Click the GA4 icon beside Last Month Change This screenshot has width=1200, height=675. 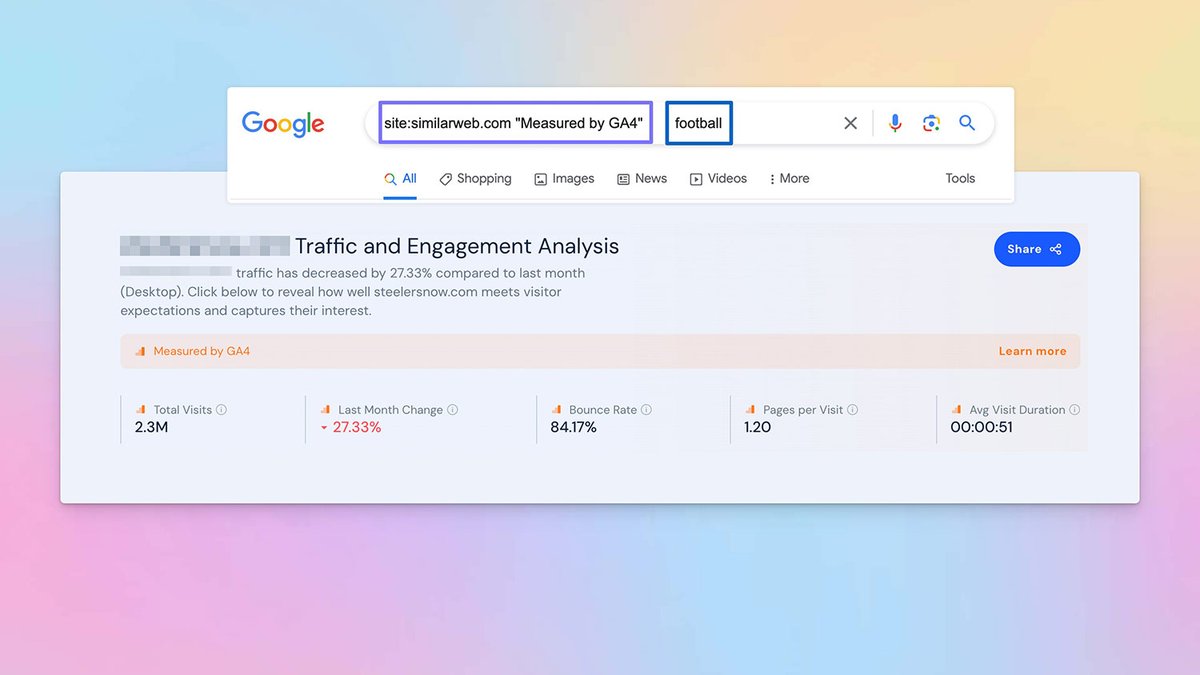[326, 410]
